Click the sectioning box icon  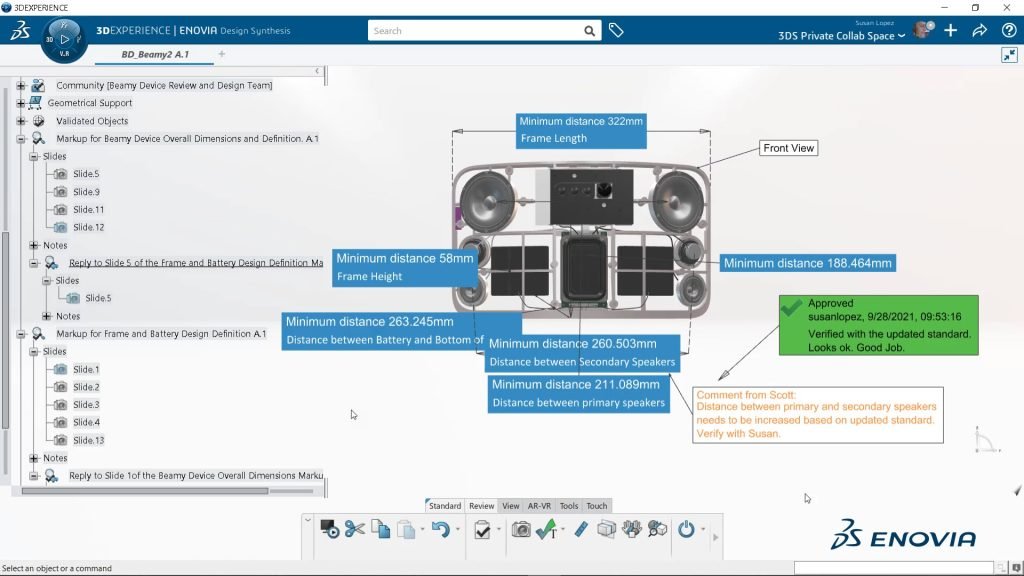pos(606,529)
